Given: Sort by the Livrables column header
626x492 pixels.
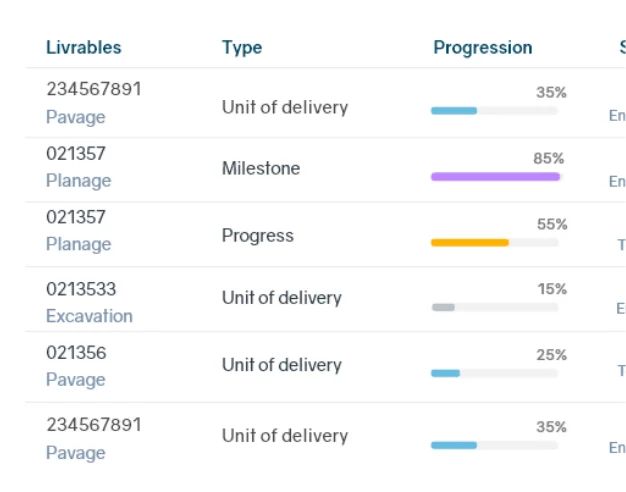Looking at the screenshot, I should click(83, 47).
